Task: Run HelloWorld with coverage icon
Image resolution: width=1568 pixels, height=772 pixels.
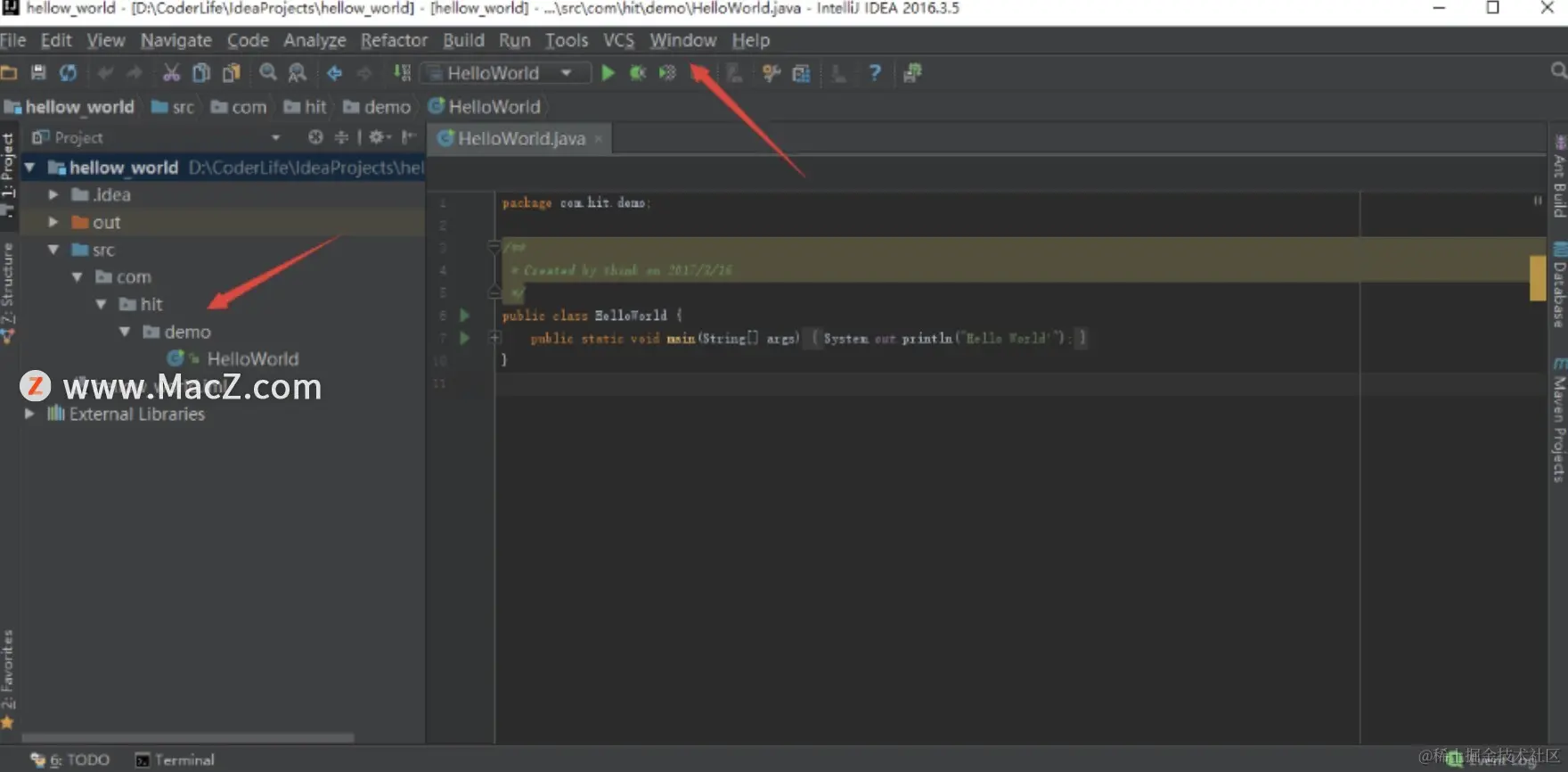Action: pyautogui.click(x=667, y=73)
